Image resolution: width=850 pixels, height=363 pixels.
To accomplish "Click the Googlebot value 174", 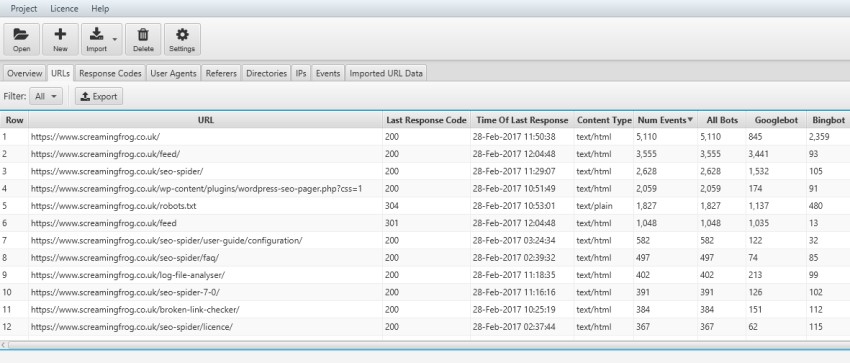I will click(x=755, y=189).
